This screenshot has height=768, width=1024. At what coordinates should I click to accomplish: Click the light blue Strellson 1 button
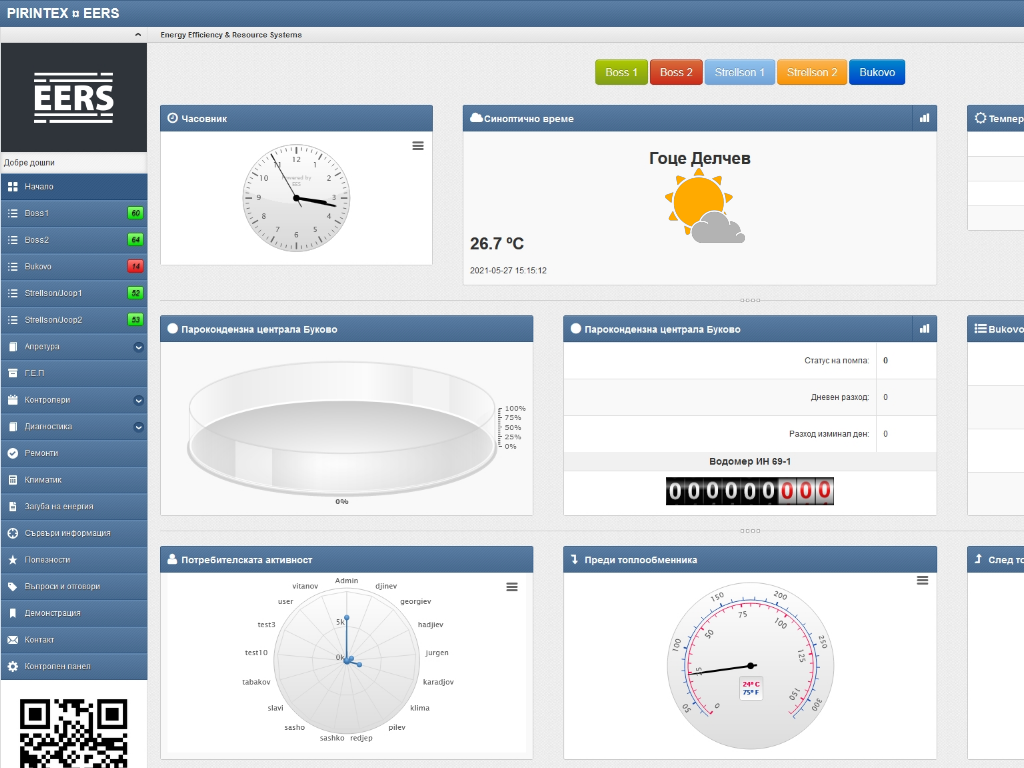[x=739, y=72]
